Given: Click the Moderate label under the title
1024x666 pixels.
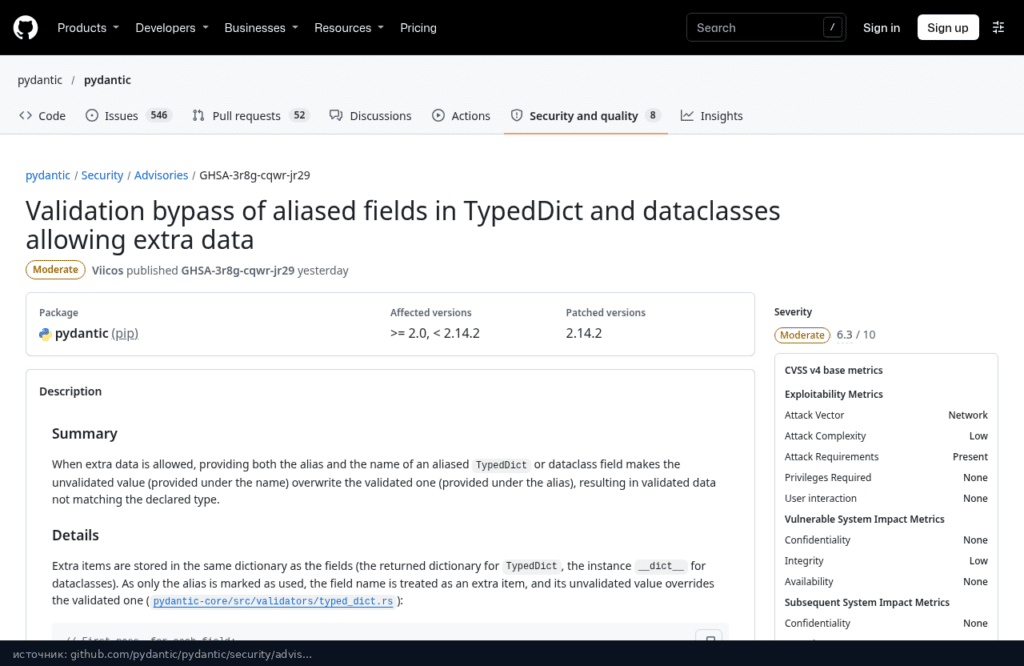Looking at the screenshot, I should tap(56, 270).
